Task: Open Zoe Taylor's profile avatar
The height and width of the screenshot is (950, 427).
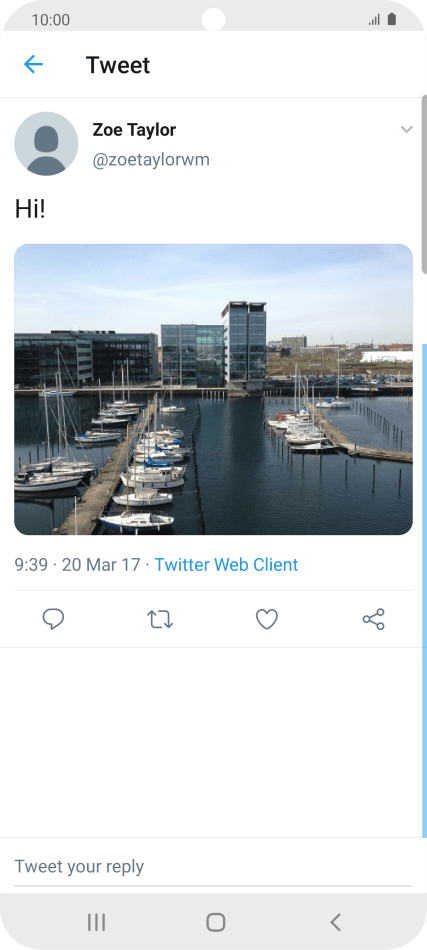Action: [x=46, y=144]
